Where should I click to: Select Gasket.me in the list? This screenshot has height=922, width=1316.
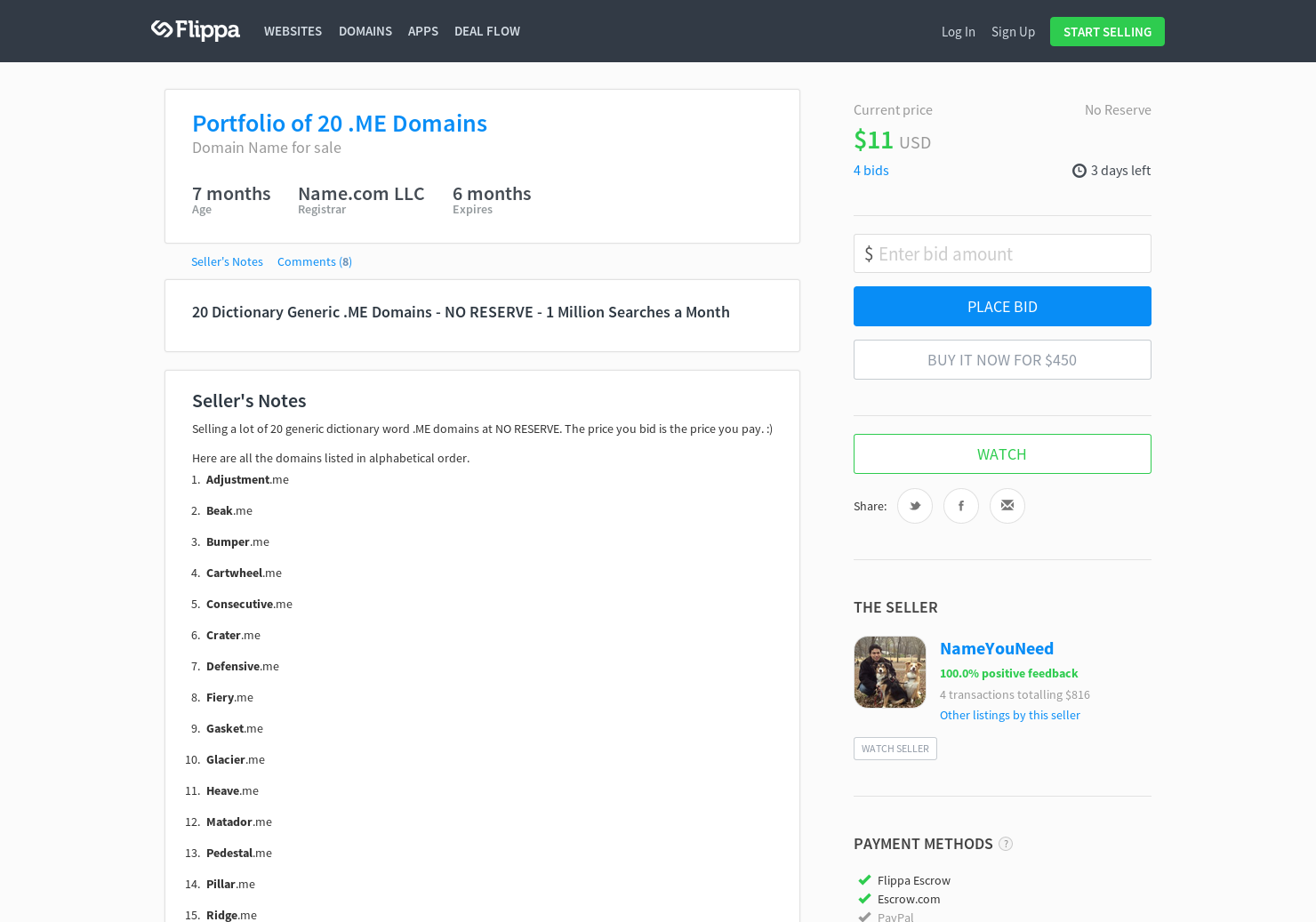[235, 728]
